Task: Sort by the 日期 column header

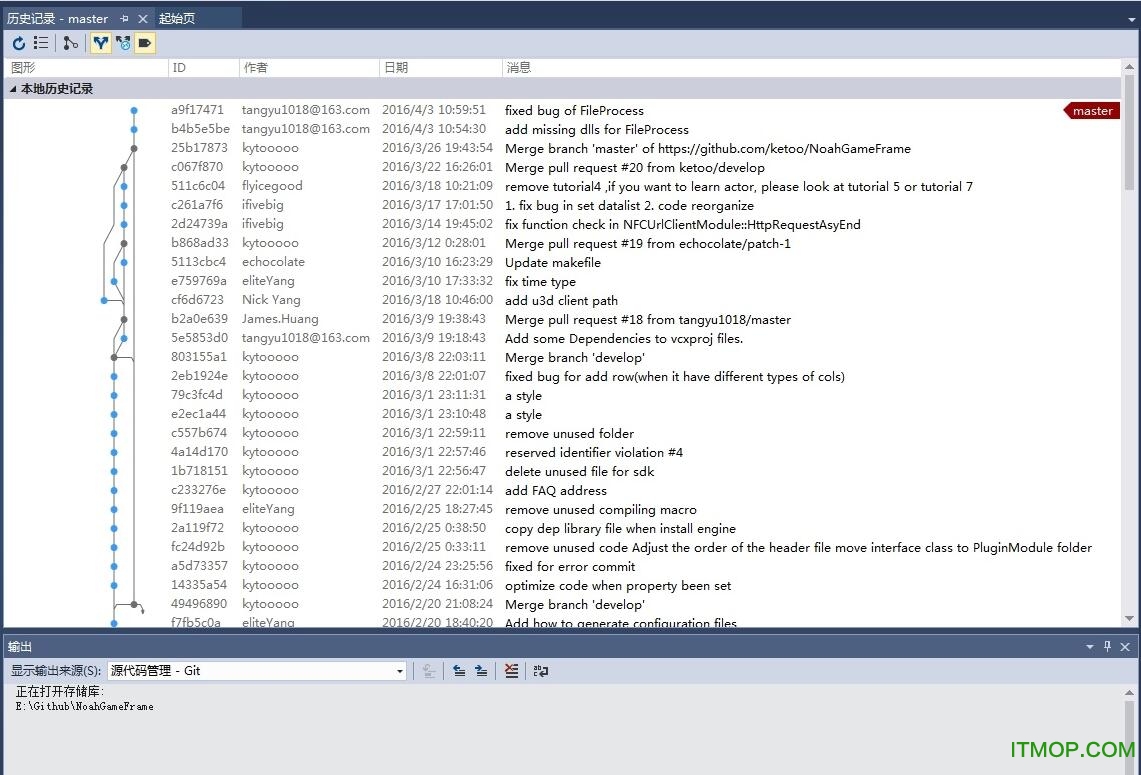Action: [x=440, y=68]
